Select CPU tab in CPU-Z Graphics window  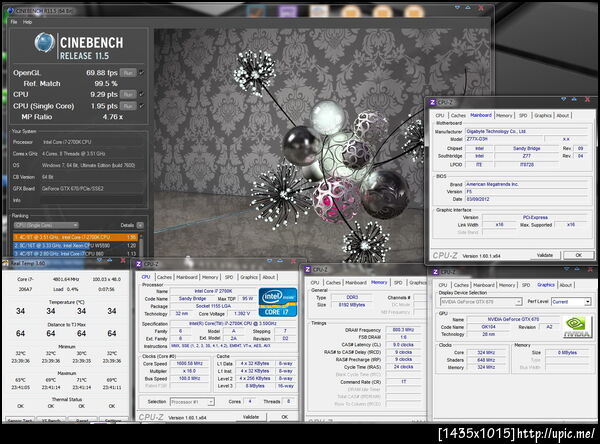click(443, 285)
